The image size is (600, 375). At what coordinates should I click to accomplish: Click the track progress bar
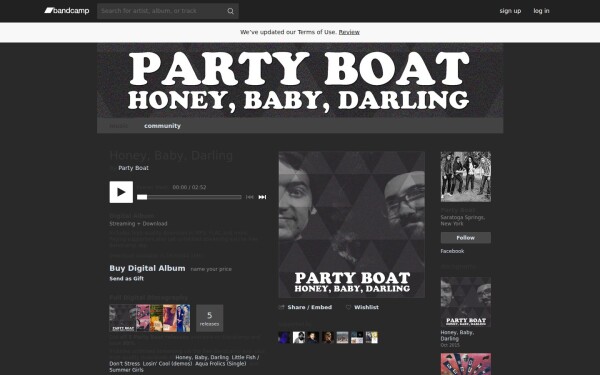click(189, 197)
